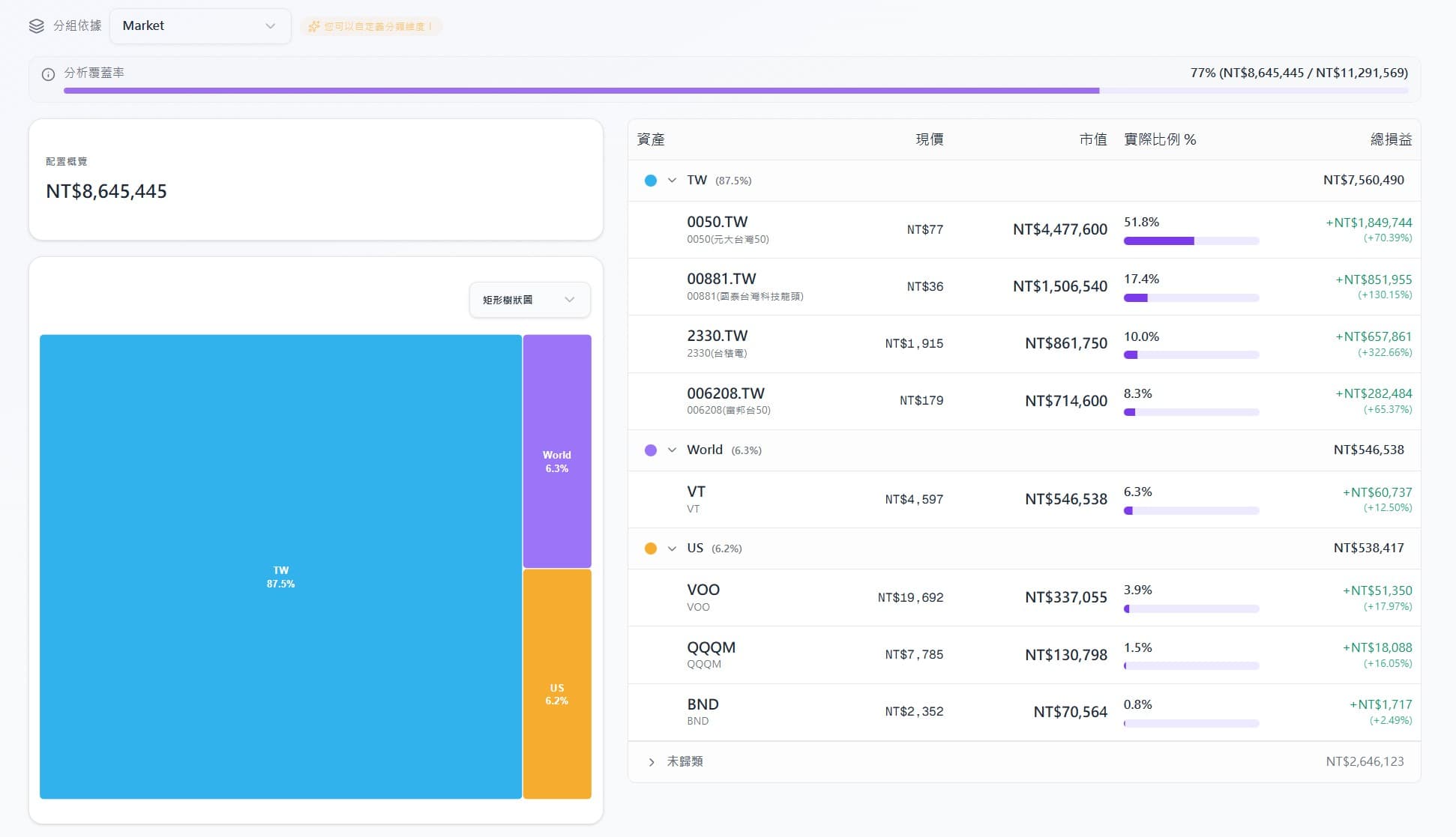The width and height of the screenshot is (1456, 837).
Task: Collapse the TW group chevron
Action: coord(672,181)
